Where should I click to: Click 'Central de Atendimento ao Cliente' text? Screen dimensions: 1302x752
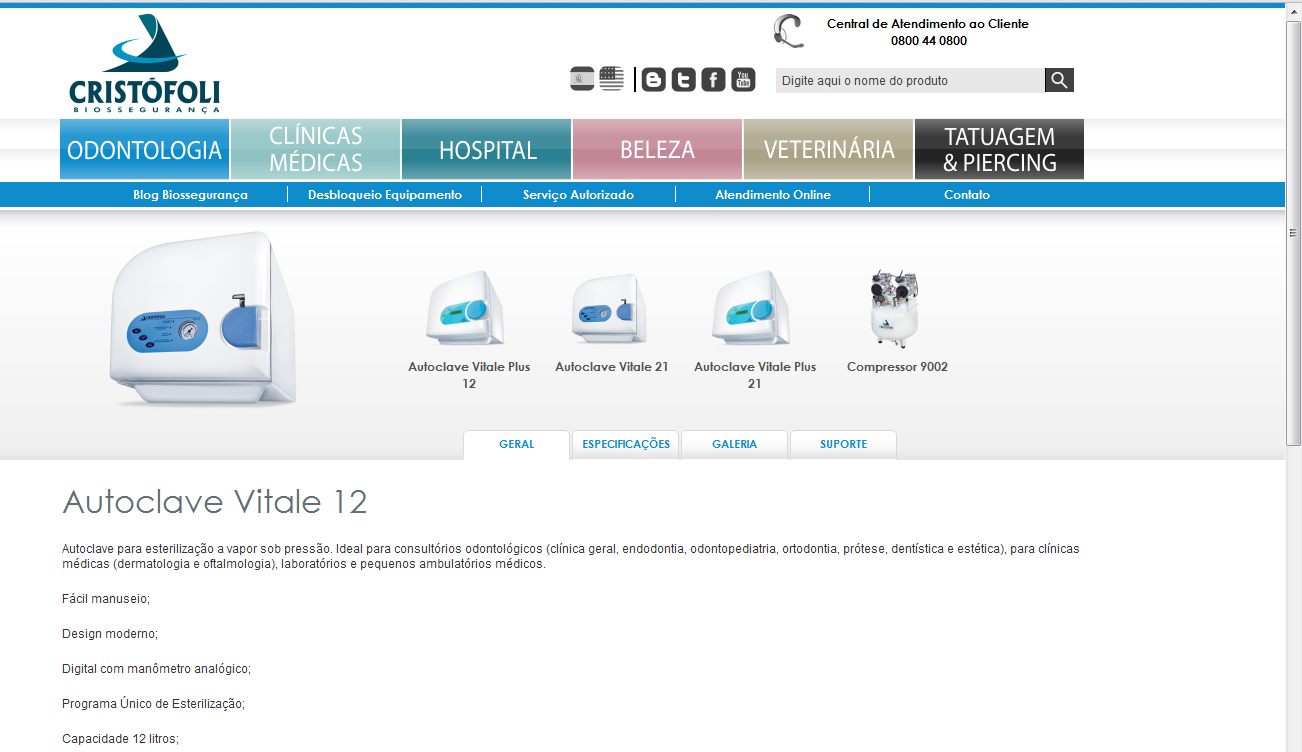pyautogui.click(x=928, y=24)
